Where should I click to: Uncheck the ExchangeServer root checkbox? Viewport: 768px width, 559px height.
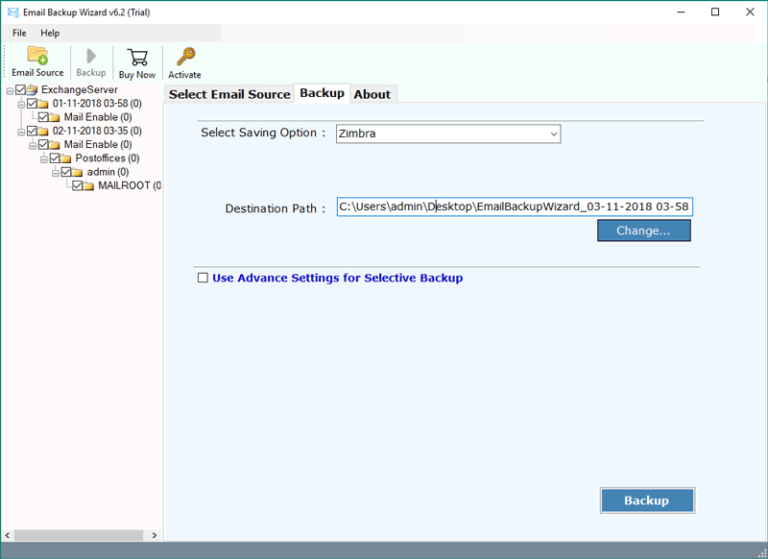tap(20, 90)
